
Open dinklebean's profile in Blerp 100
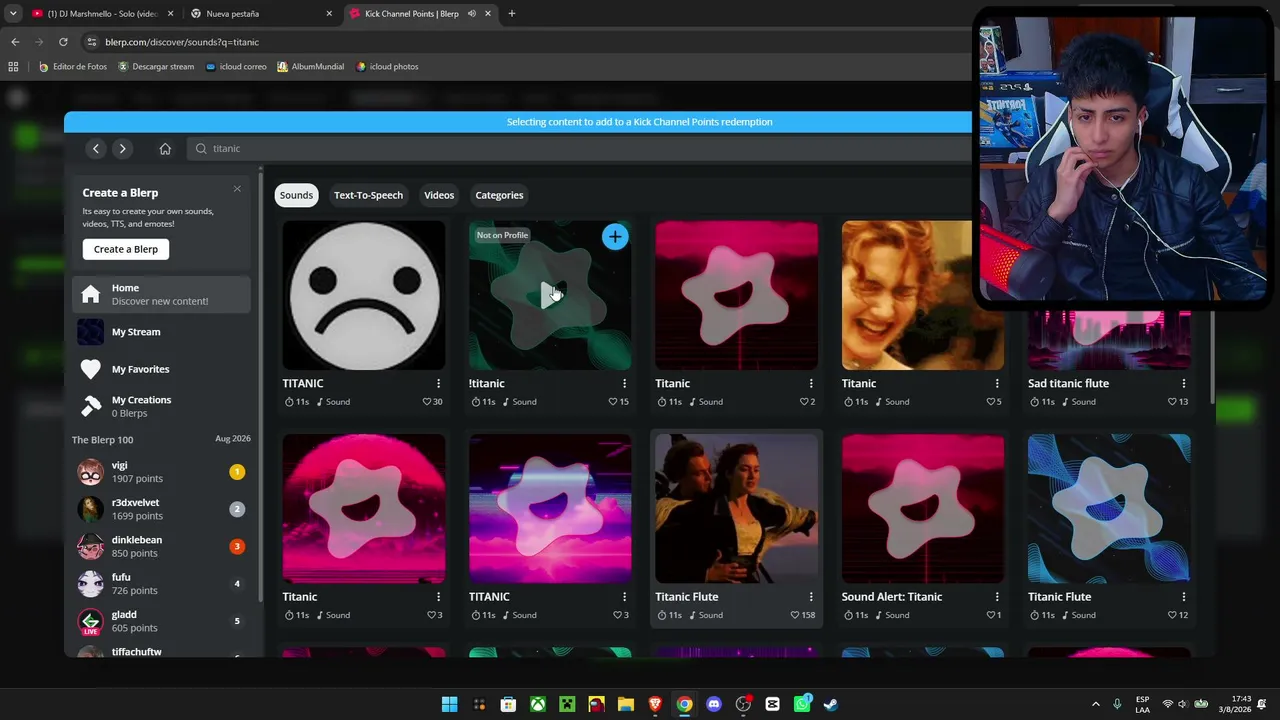161,546
